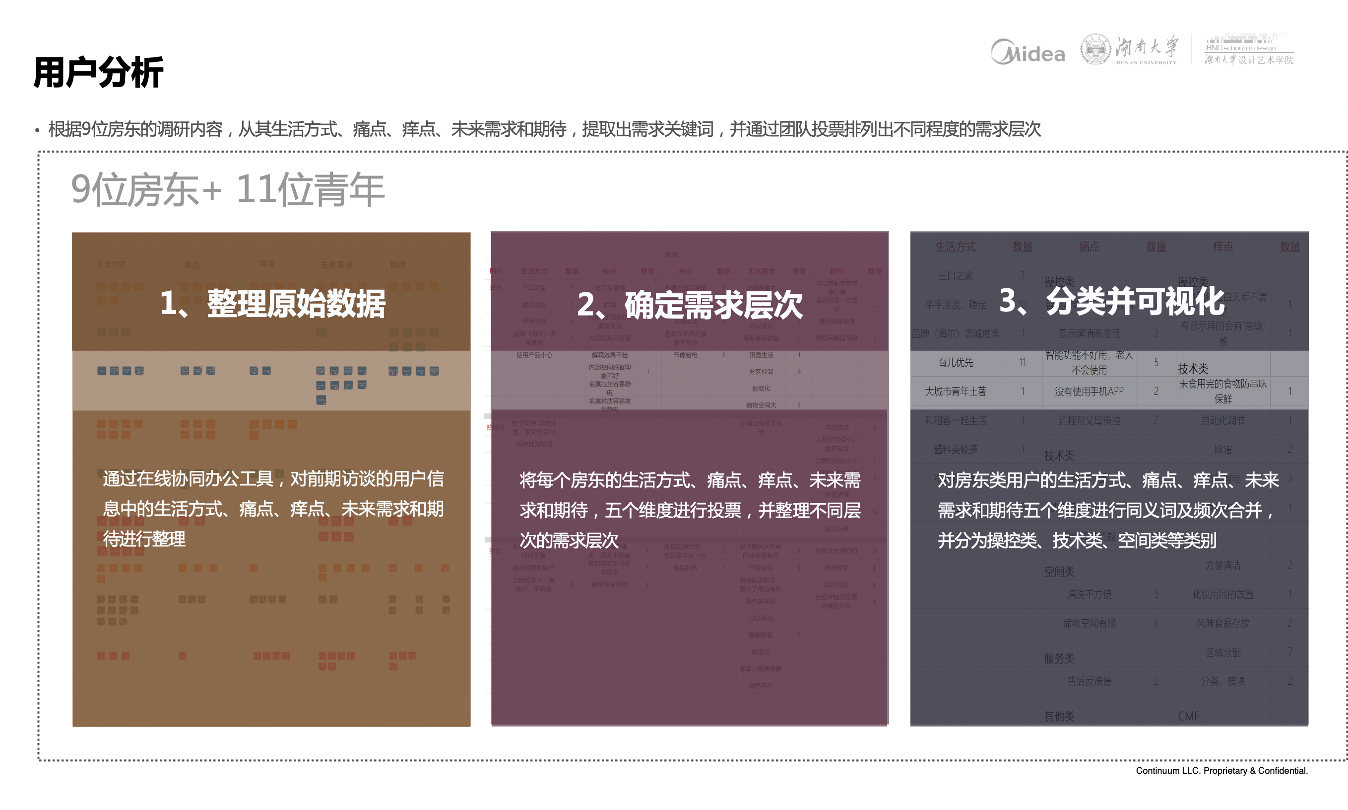Click the CMF table cell
The height and width of the screenshot is (810, 1348).
(x=1188, y=716)
